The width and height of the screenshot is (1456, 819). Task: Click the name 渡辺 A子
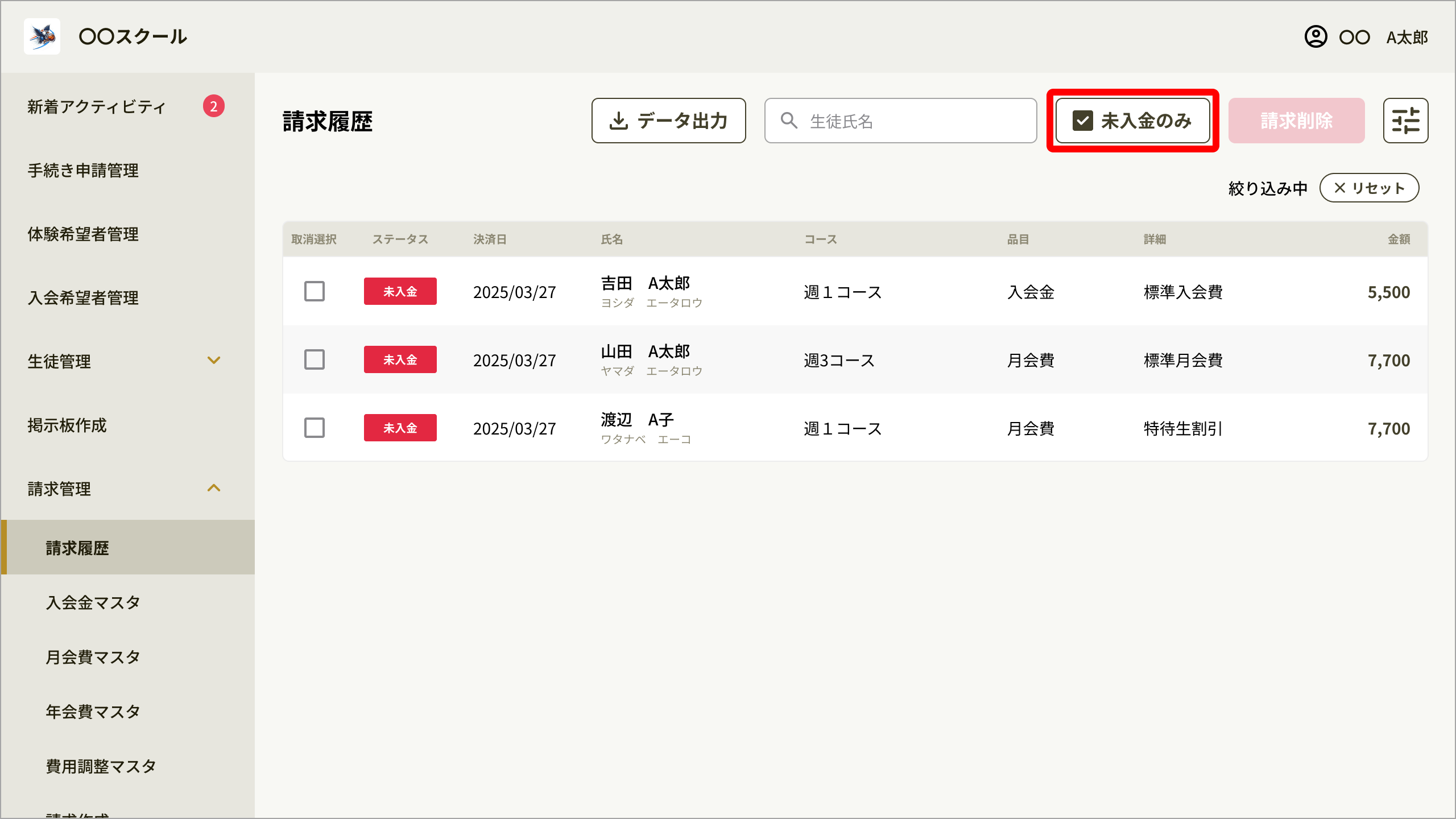coord(638,420)
